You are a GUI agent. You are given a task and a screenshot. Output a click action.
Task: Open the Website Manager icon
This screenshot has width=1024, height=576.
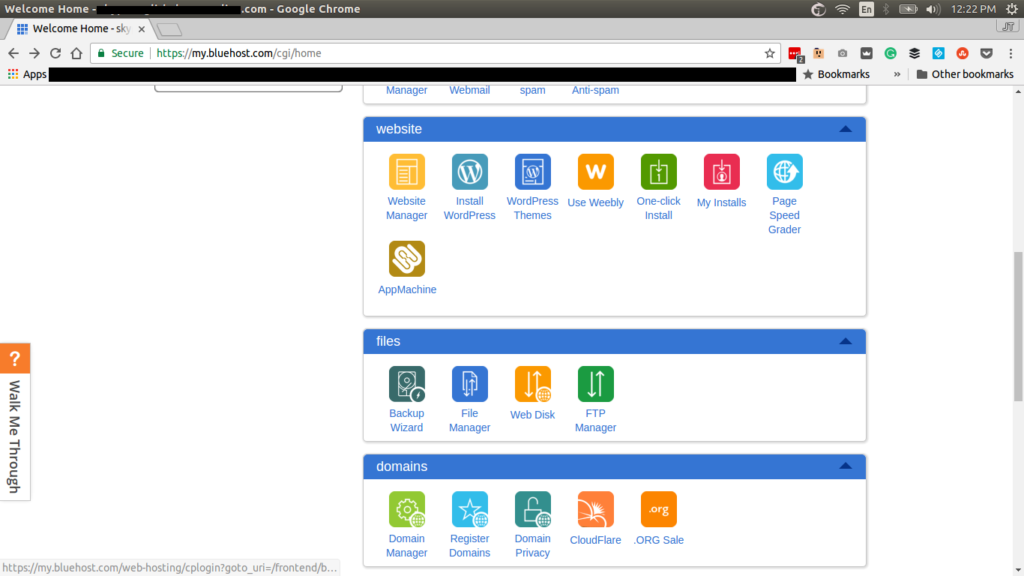tap(406, 172)
